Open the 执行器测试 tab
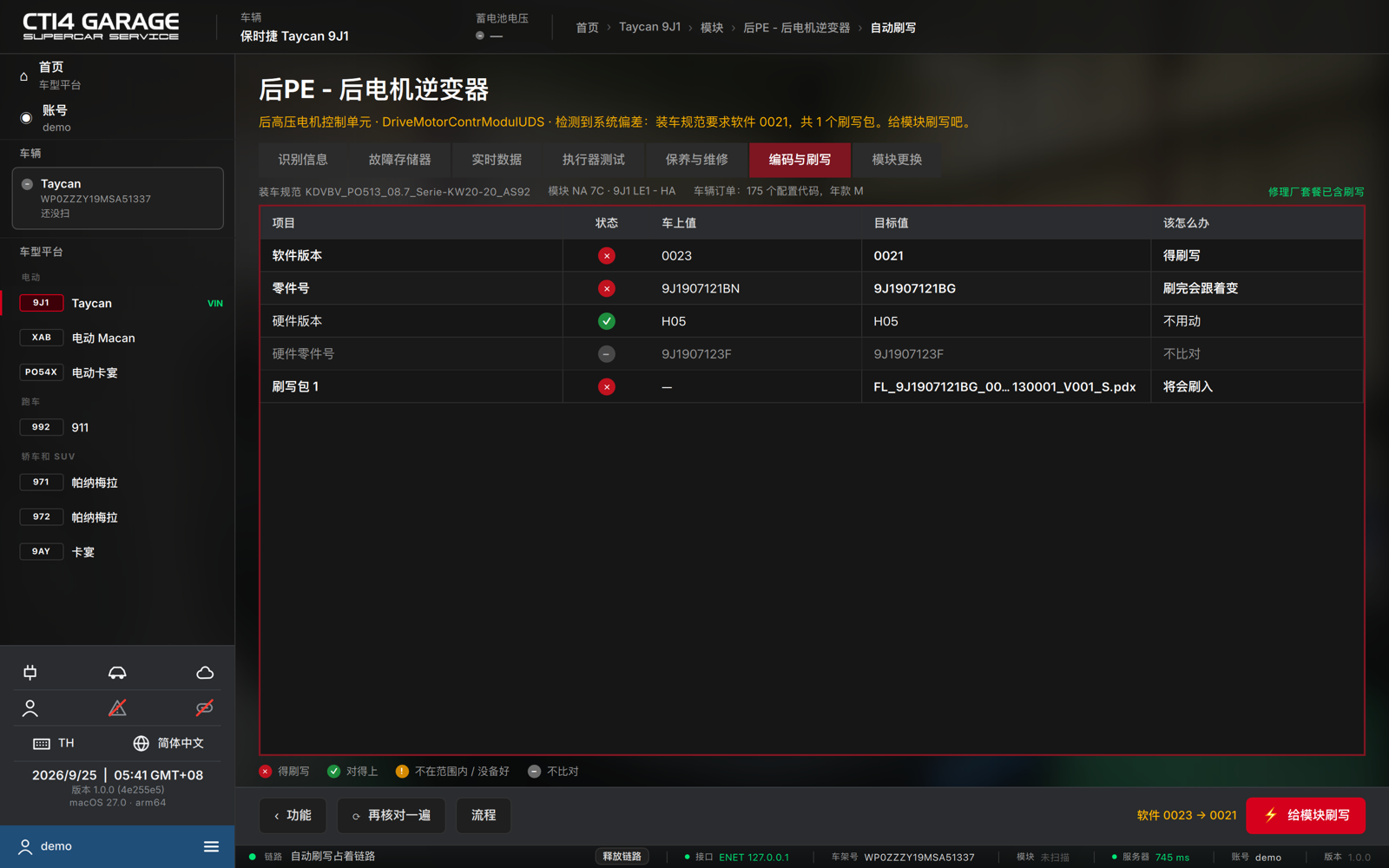1389x868 pixels. coord(594,160)
